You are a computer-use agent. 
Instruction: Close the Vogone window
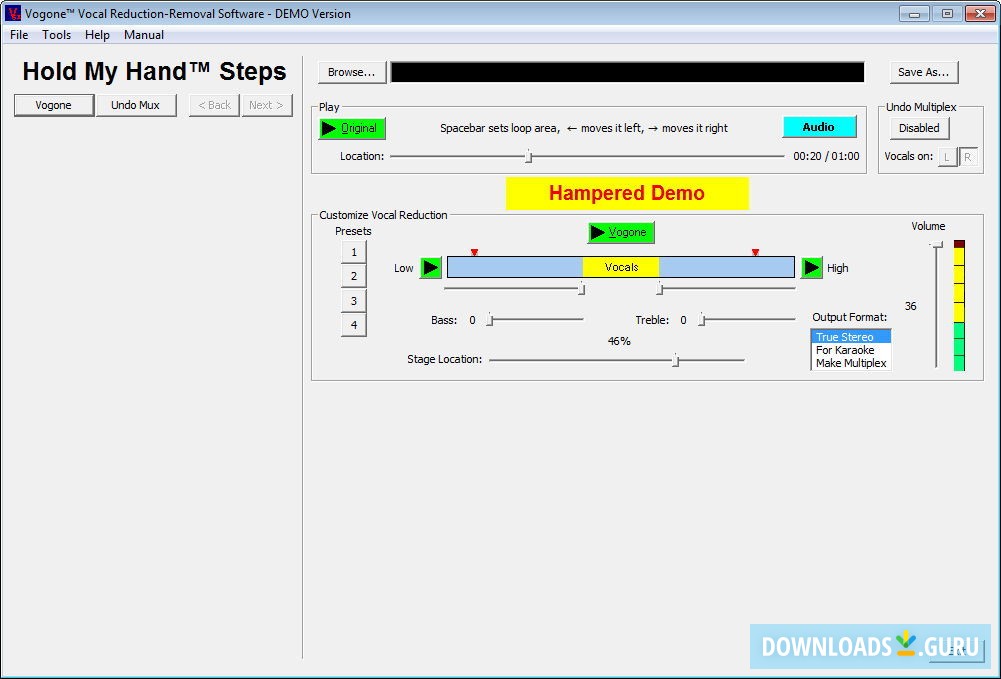point(980,13)
